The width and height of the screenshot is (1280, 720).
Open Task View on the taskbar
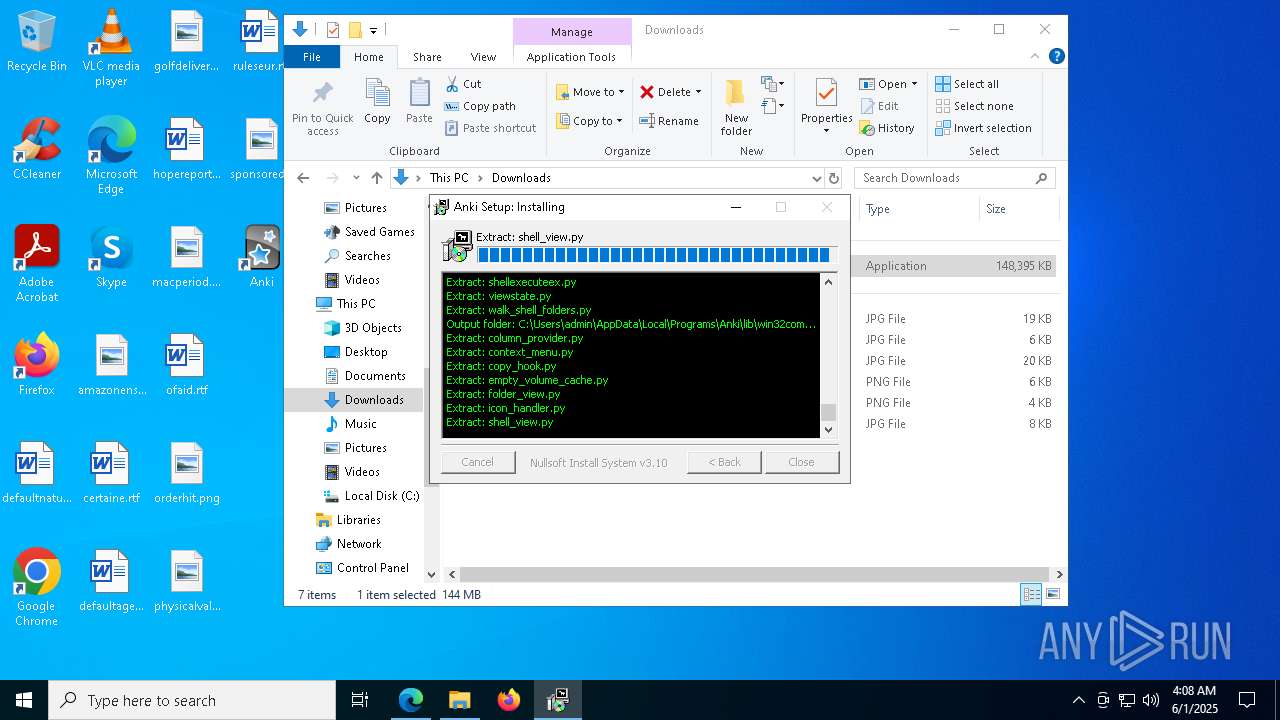pyautogui.click(x=360, y=700)
